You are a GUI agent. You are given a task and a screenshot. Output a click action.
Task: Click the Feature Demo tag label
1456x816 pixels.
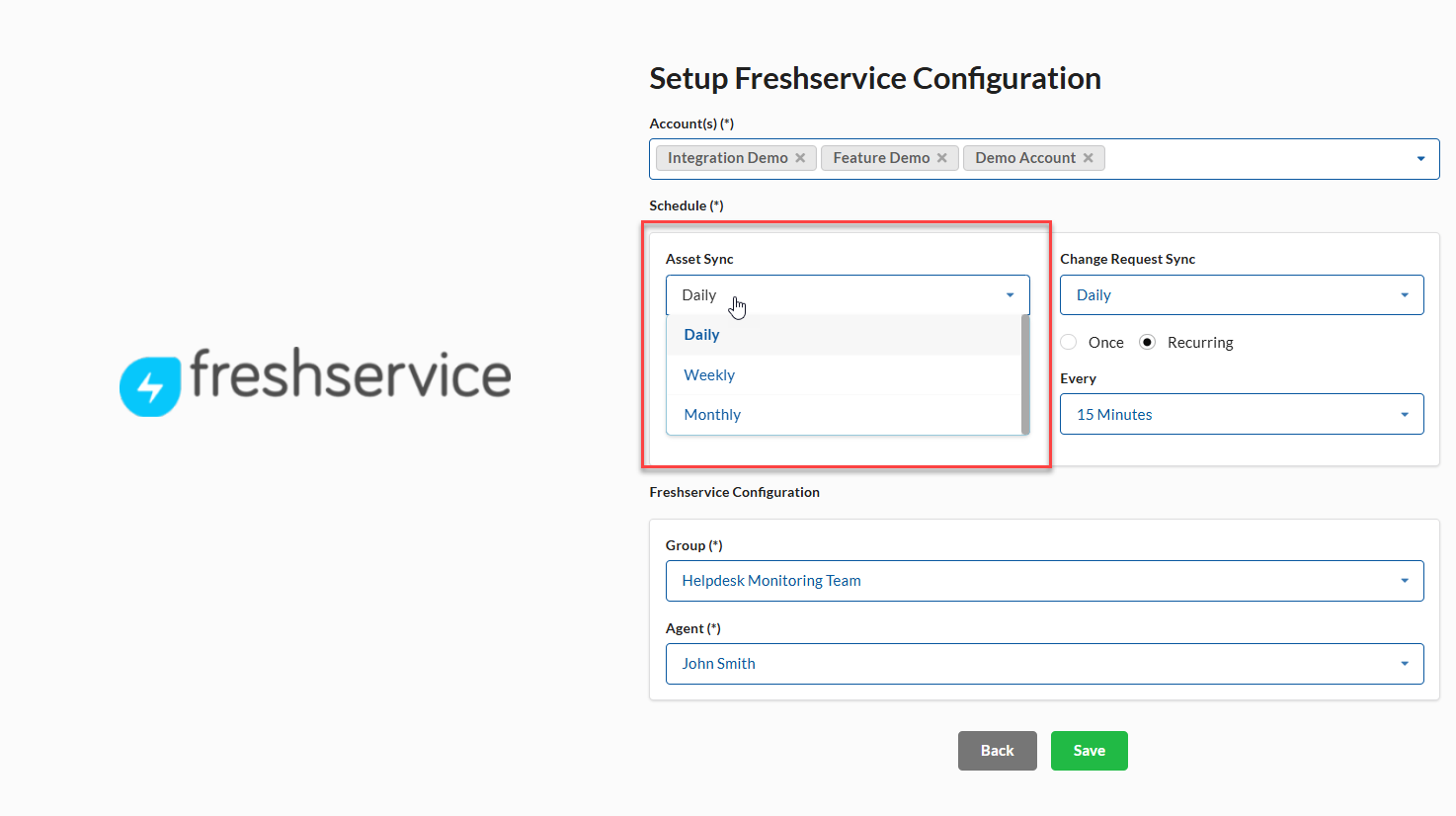tap(881, 158)
